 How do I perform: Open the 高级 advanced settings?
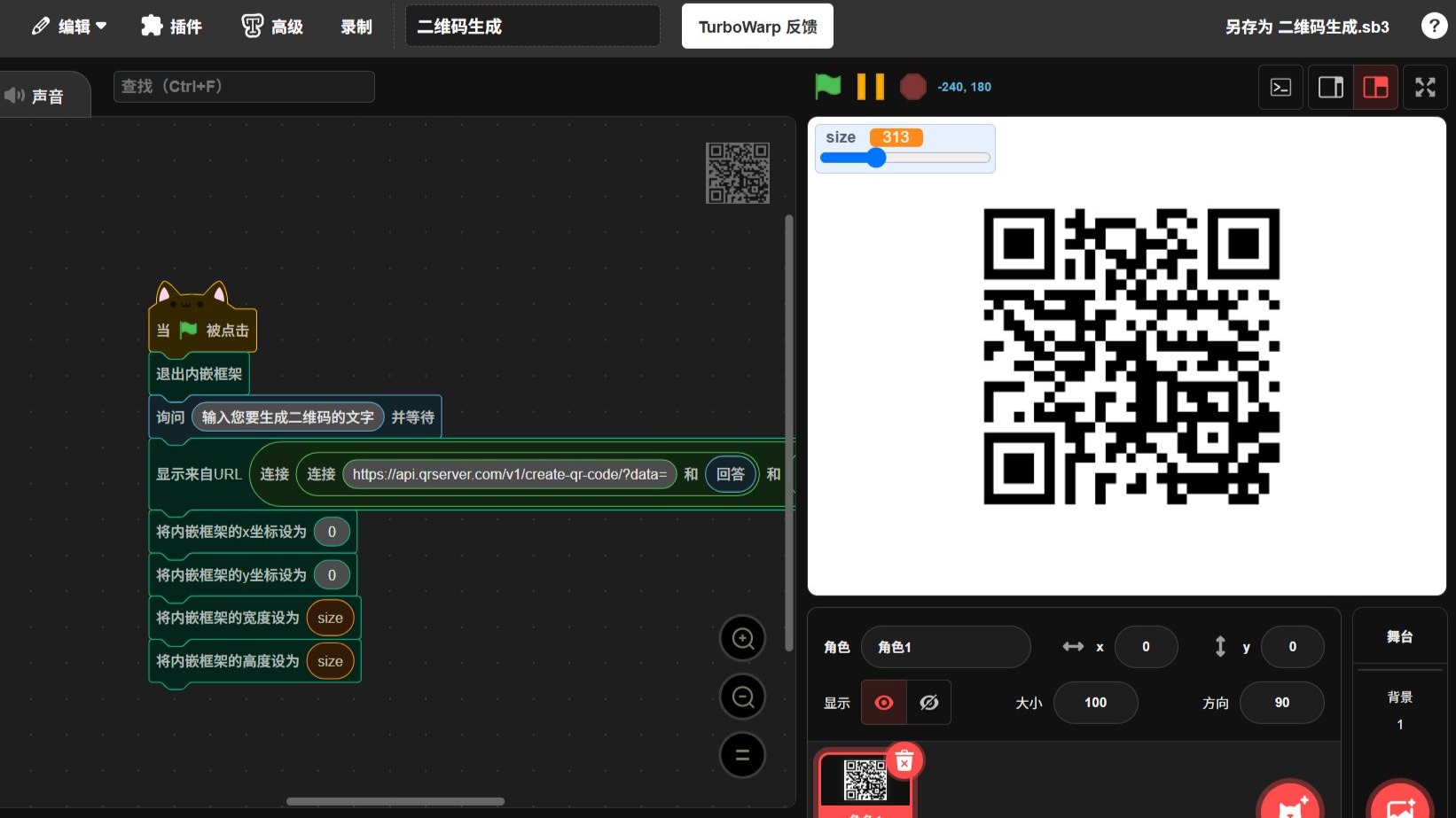(272, 27)
